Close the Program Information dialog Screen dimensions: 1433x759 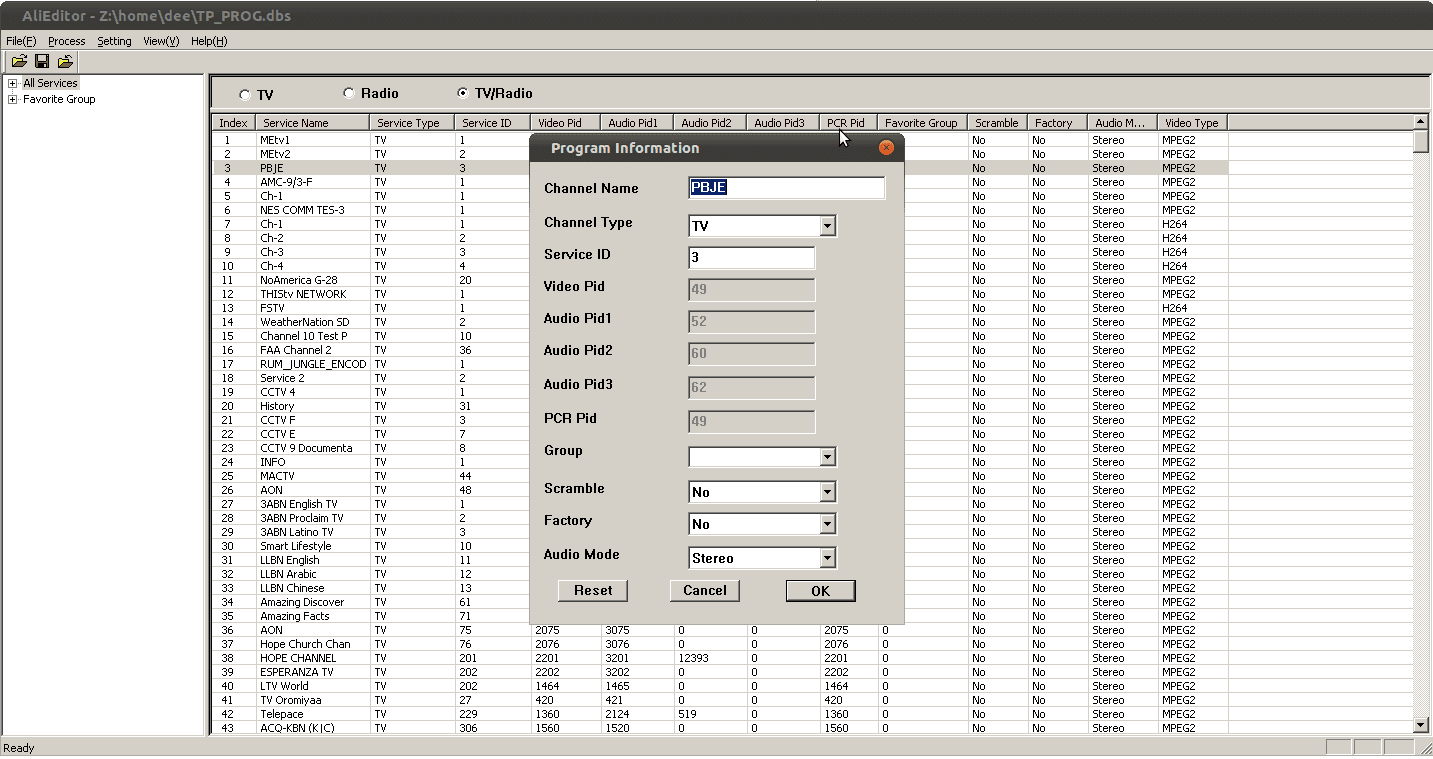885,148
